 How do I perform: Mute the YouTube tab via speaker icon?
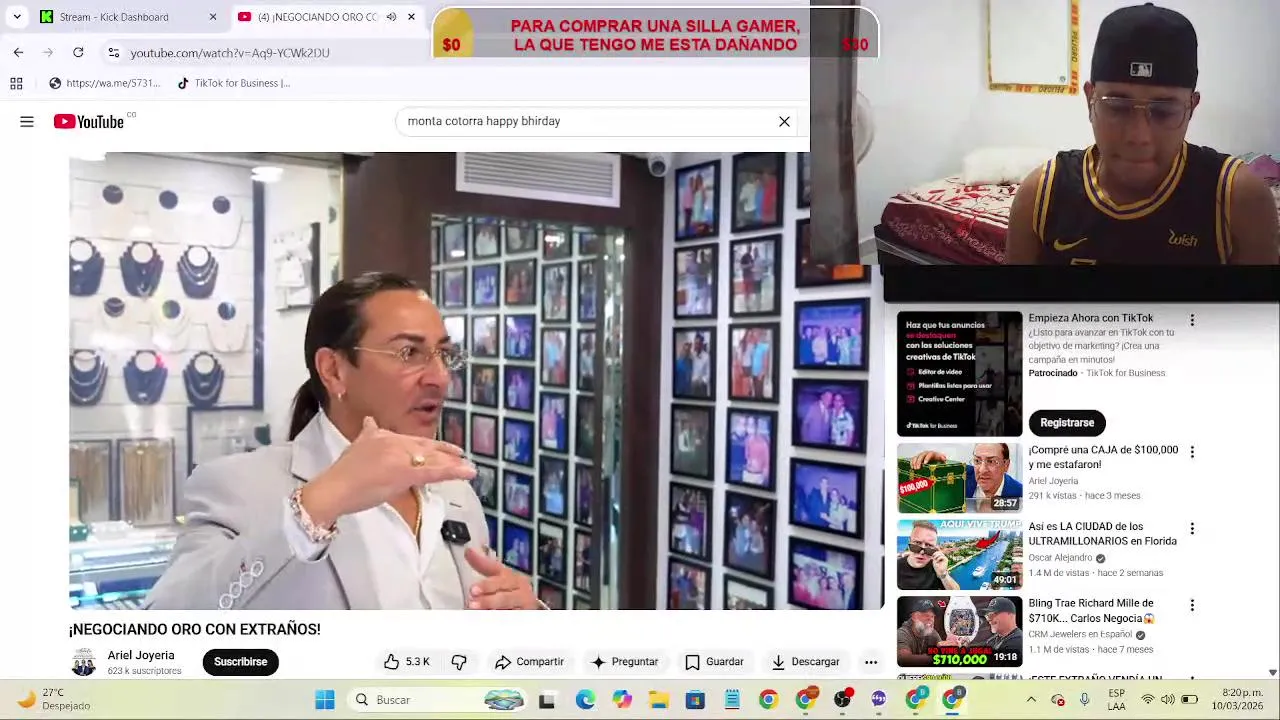391,17
